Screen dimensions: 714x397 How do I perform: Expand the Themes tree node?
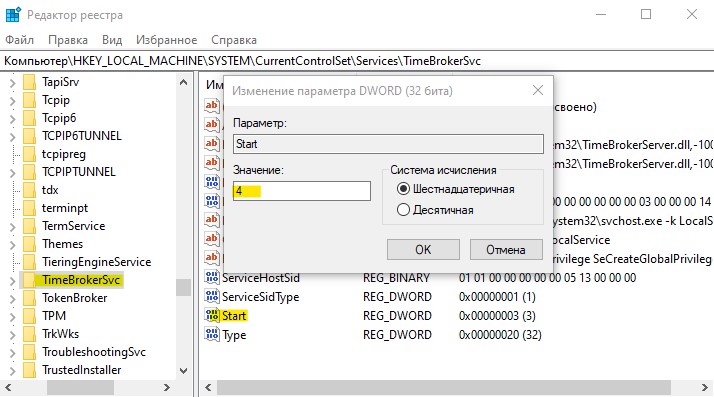click(x=12, y=244)
